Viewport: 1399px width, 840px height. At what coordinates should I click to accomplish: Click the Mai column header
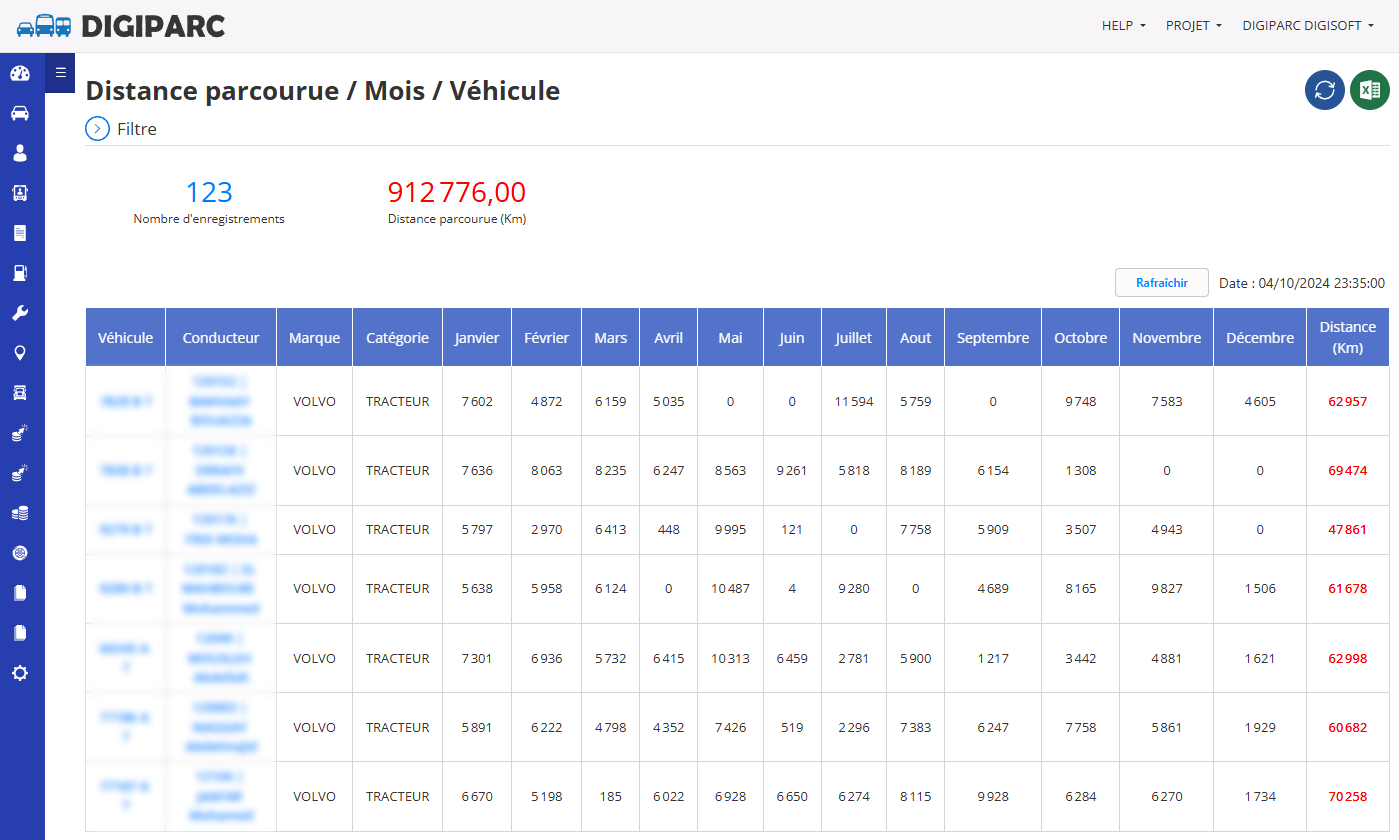[731, 337]
